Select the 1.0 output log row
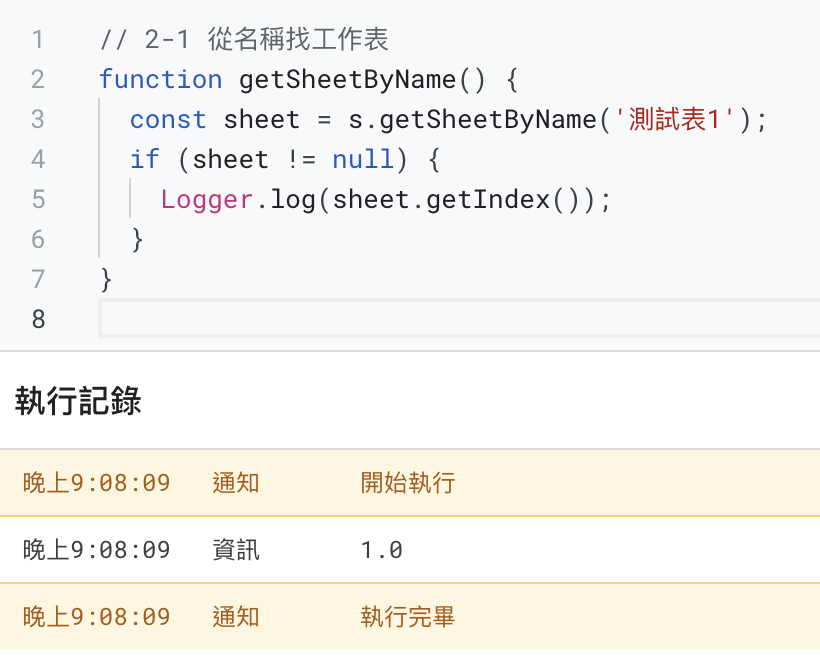Screen dimensions: 820x672 [x=410, y=550]
